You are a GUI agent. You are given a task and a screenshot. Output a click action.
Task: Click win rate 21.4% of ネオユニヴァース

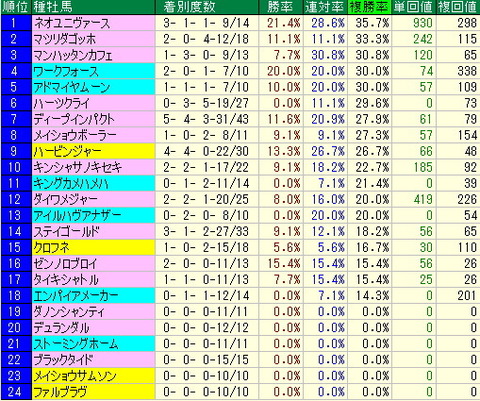284,23
